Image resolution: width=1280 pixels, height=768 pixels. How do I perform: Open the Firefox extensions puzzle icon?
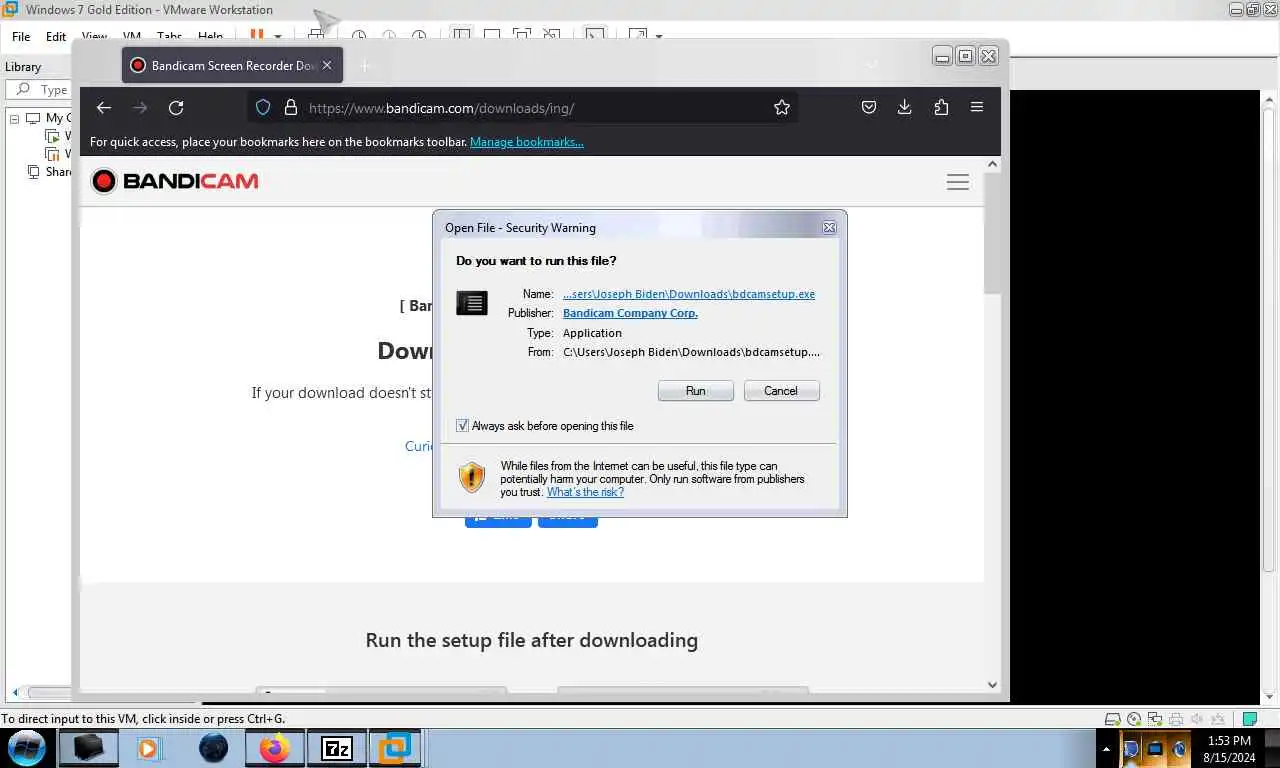[941, 108]
